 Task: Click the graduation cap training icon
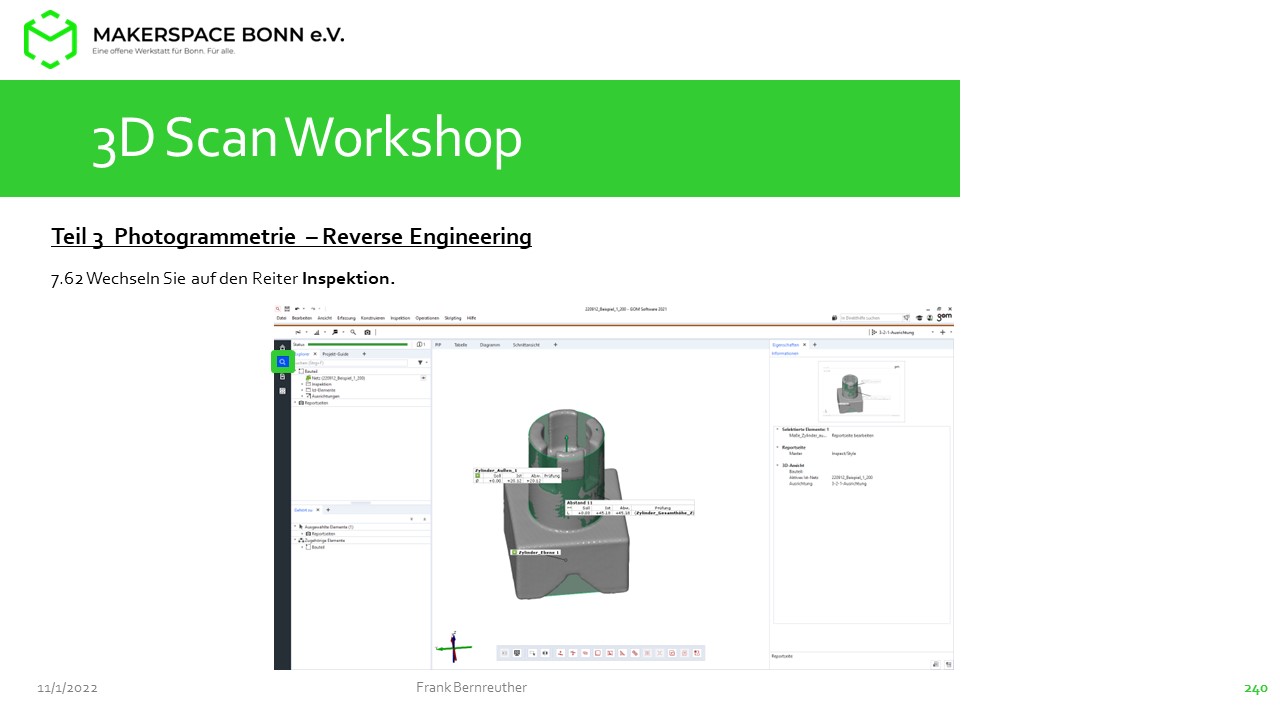coord(919,318)
